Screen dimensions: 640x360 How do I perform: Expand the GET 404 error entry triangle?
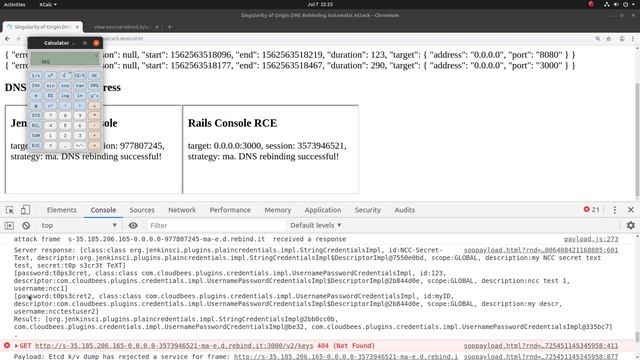(x=16, y=346)
